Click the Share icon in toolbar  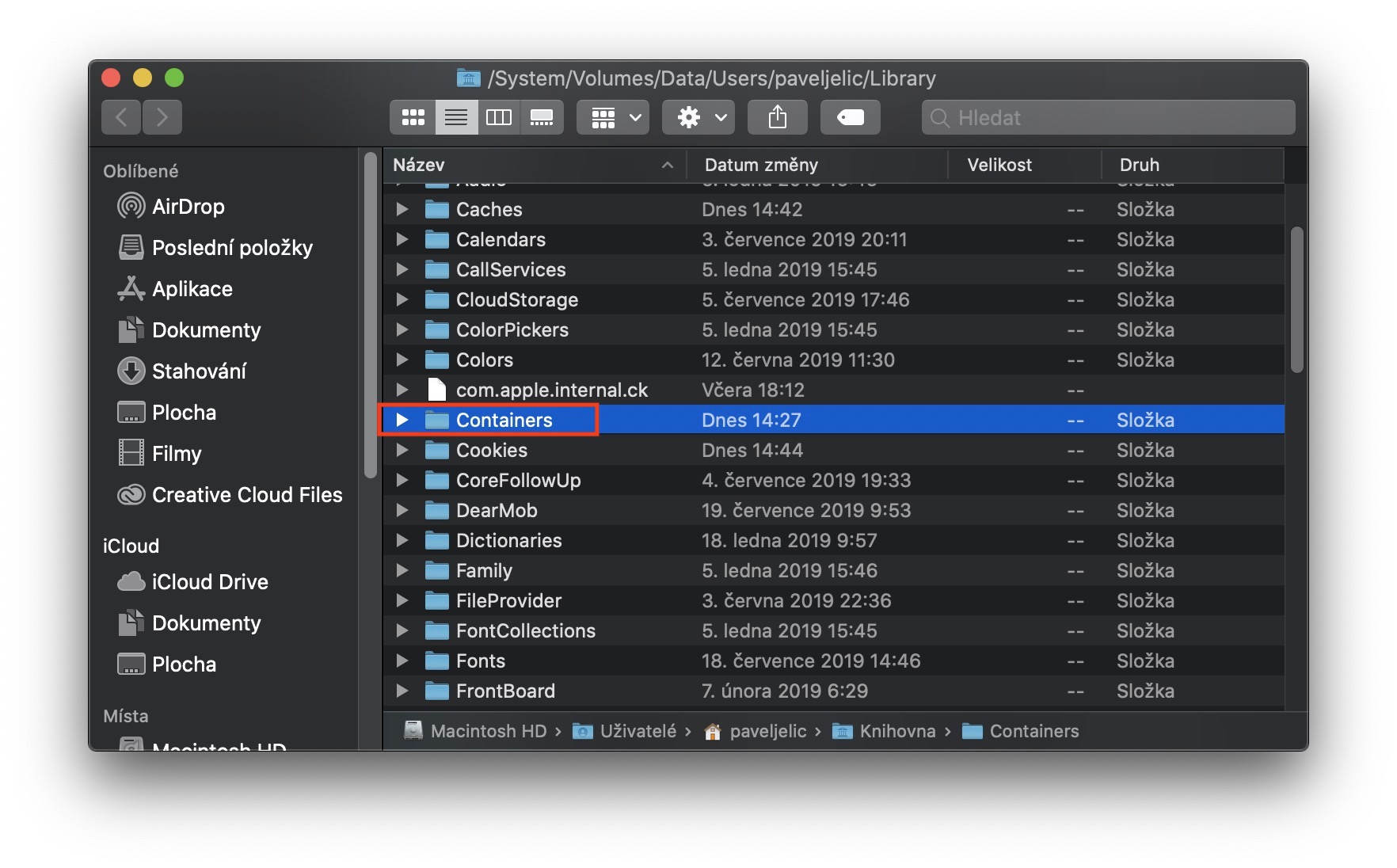tap(778, 118)
